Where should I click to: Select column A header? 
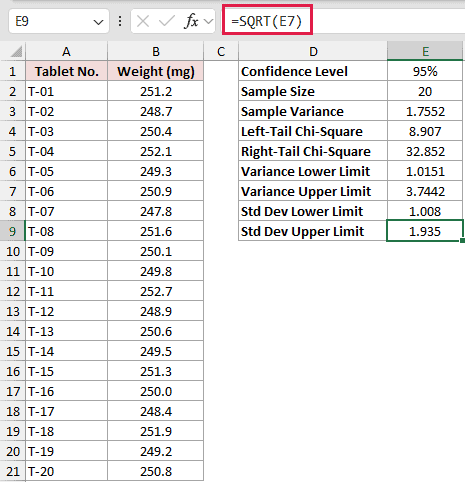pyautogui.click(x=66, y=51)
